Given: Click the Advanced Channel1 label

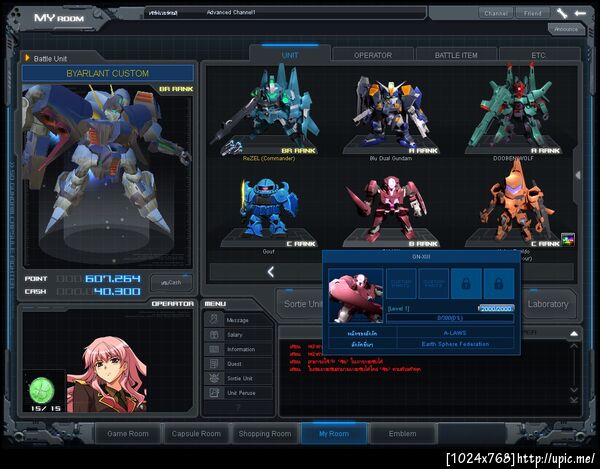Looking at the screenshot, I should [231, 12].
